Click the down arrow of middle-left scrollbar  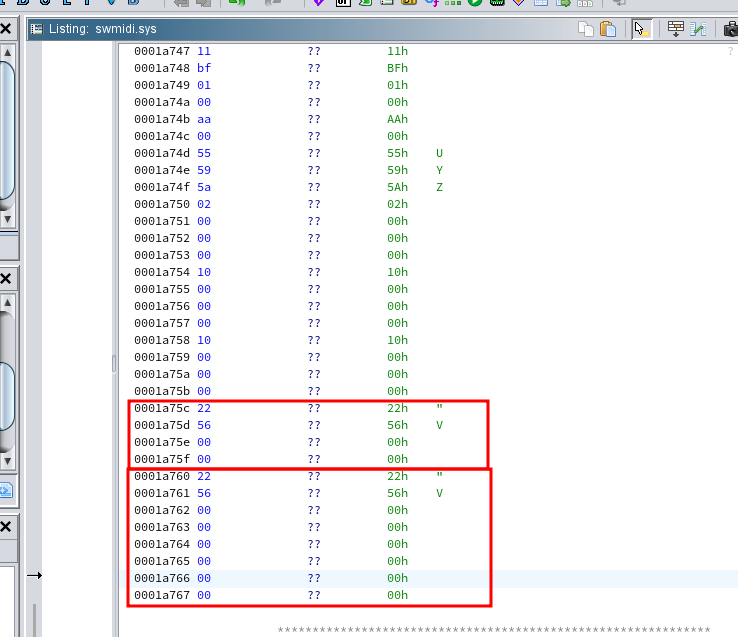pos(6,462)
